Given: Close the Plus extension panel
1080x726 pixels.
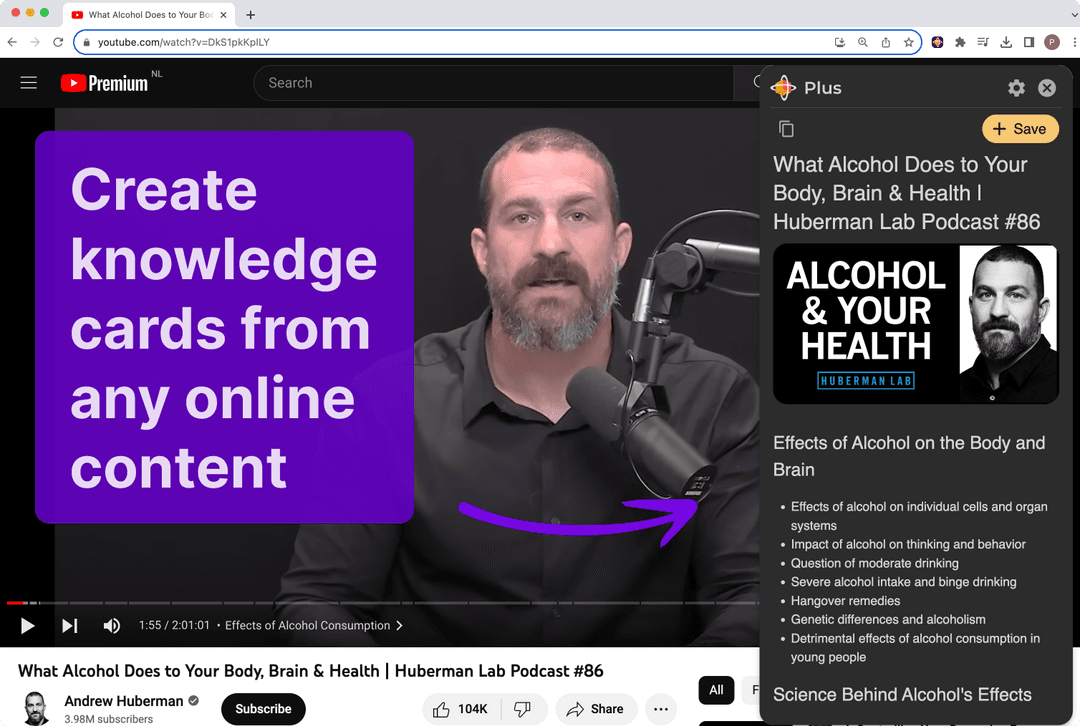Looking at the screenshot, I should [1047, 88].
